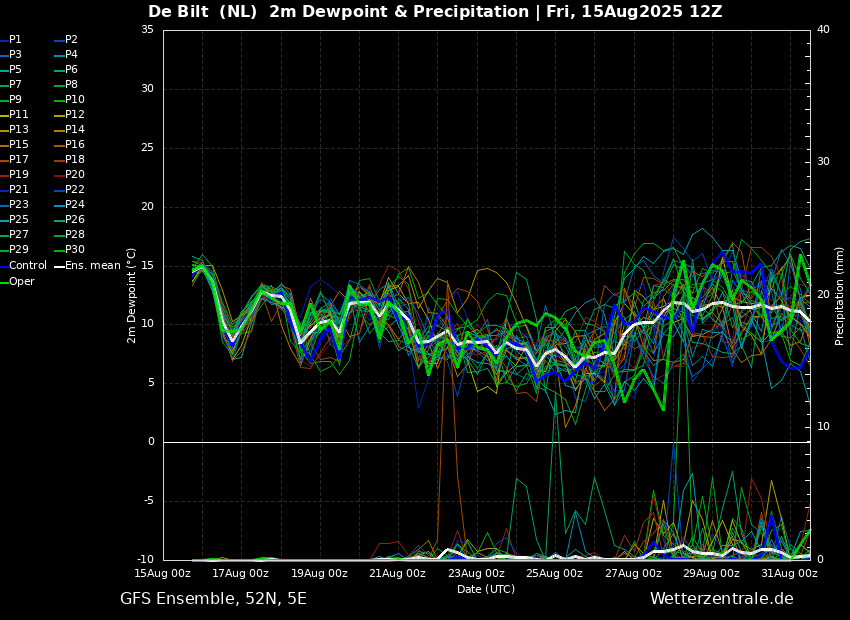This screenshot has width=850, height=620.
Task: Click the 27Aug 00z date tick label
Action: coord(633,574)
